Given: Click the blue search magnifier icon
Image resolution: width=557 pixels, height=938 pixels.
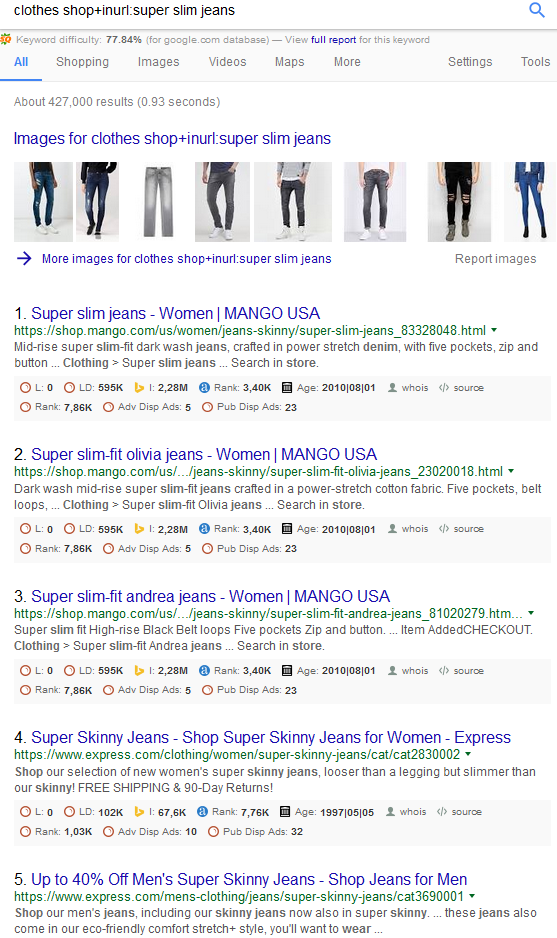Looking at the screenshot, I should tap(537, 10).
